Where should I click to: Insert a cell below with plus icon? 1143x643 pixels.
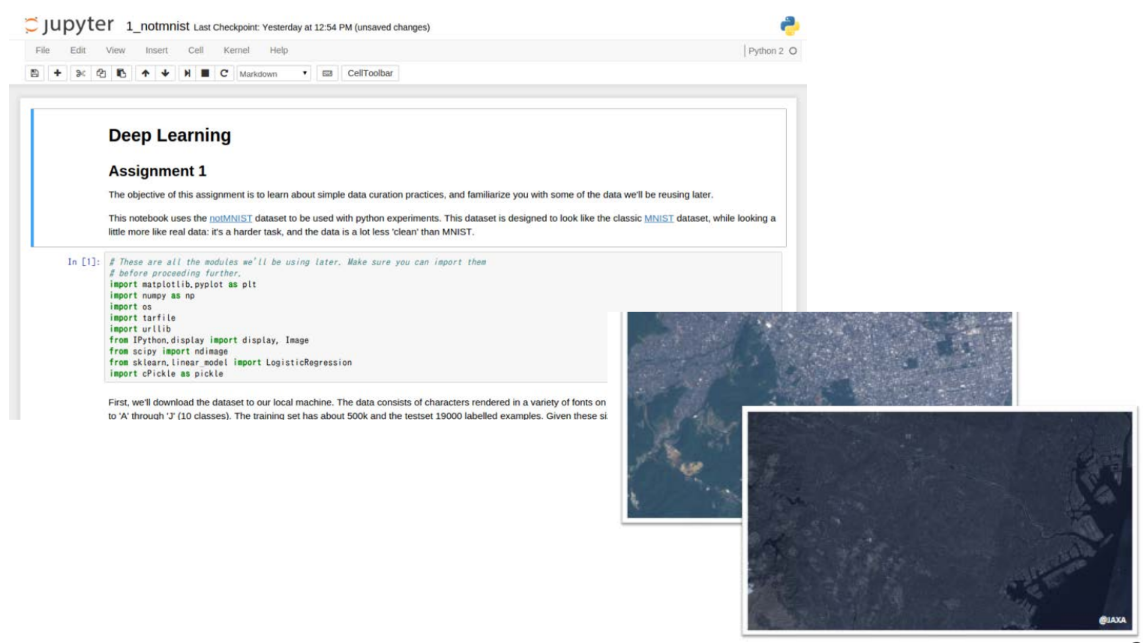coord(57,73)
